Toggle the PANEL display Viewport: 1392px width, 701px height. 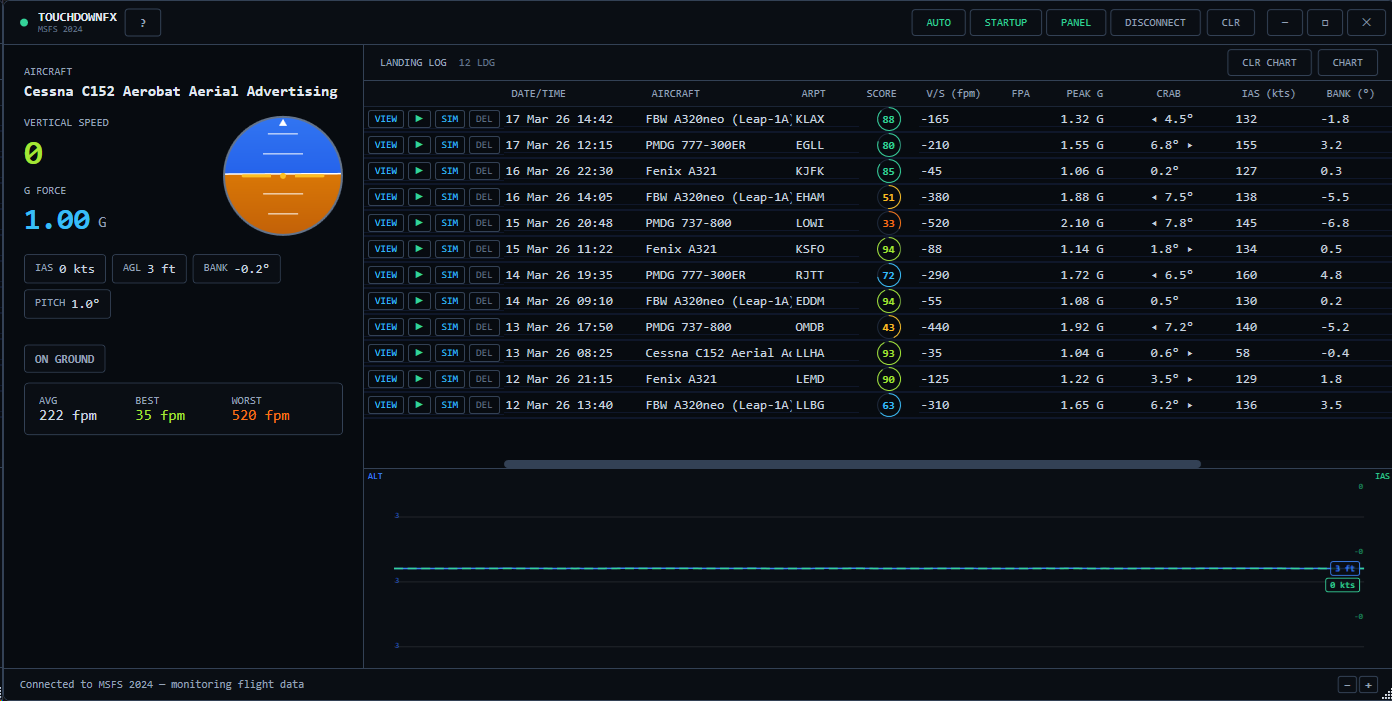coord(1076,22)
